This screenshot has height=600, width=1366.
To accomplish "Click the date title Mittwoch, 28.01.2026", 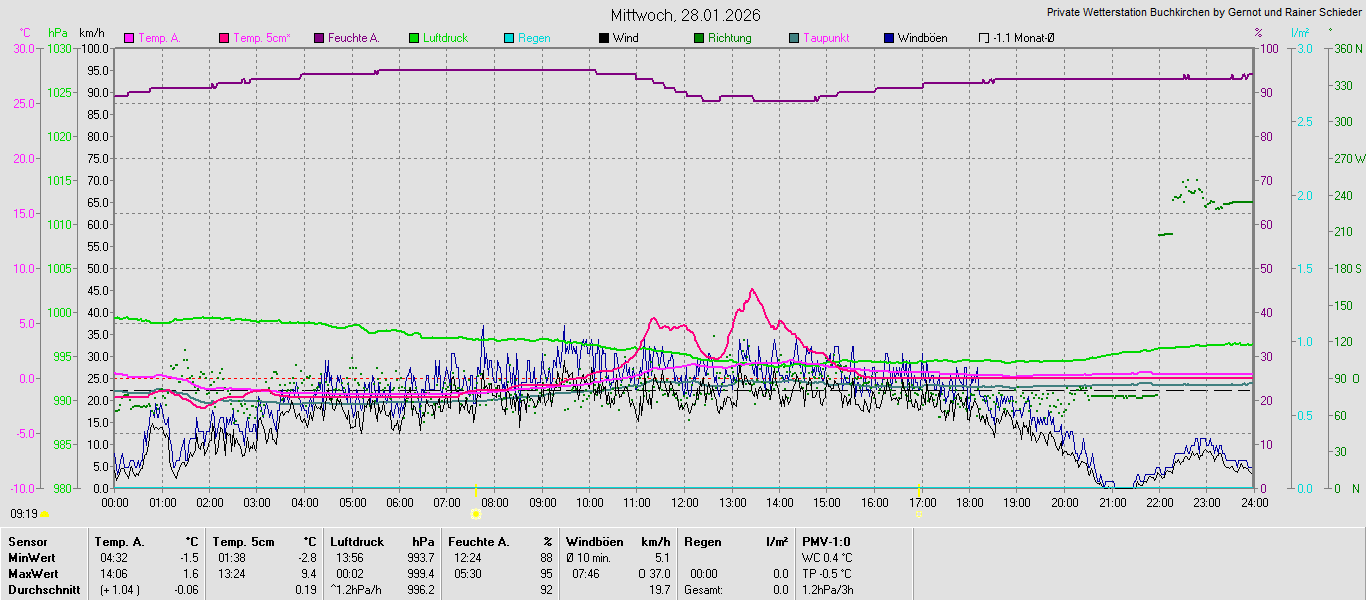I will tap(686, 15).
